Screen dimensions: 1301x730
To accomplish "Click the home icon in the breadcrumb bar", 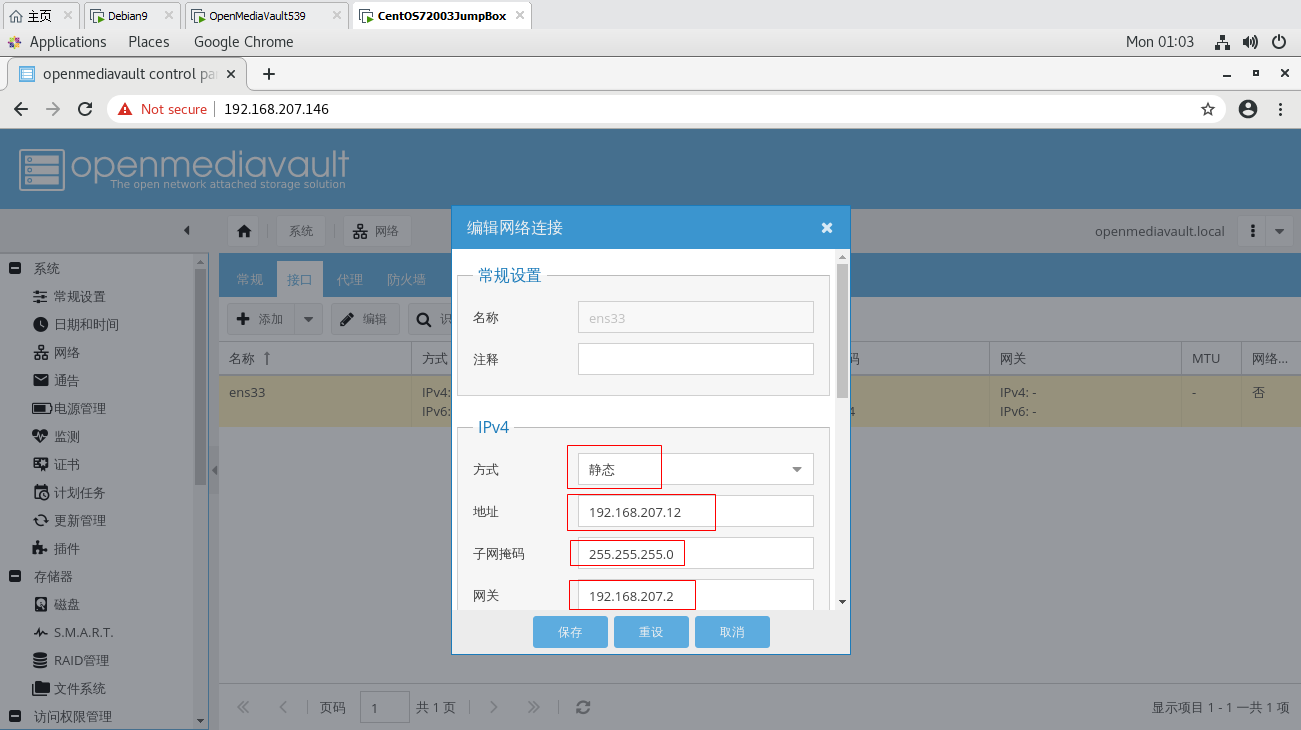I will 243,230.
